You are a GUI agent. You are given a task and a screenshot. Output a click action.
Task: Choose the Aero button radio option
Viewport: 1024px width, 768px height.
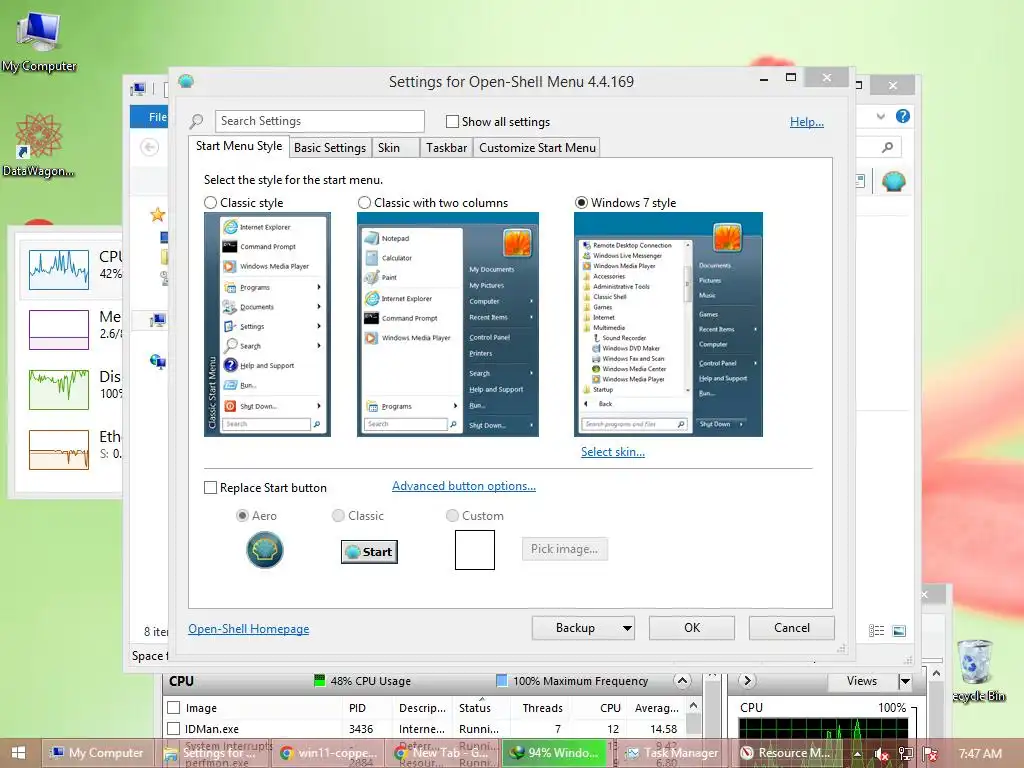point(242,516)
